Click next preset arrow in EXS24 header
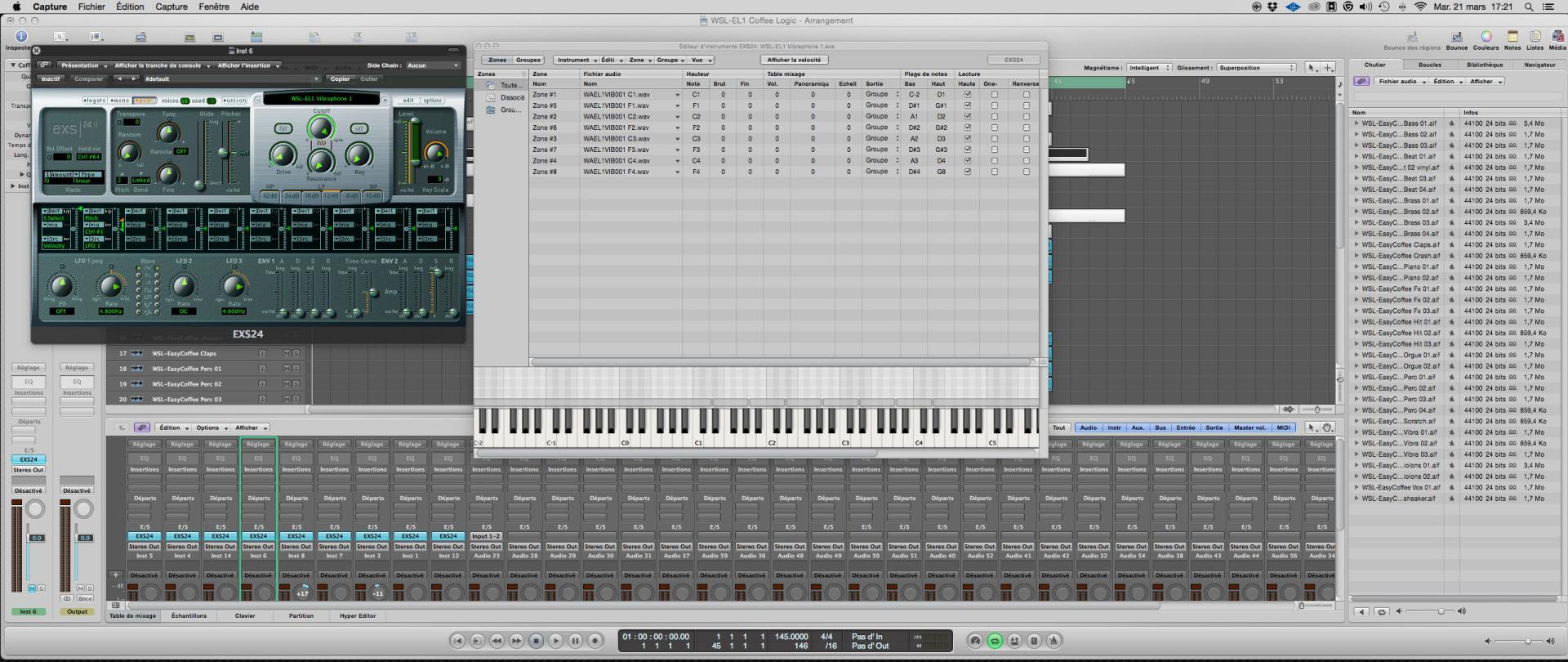 pos(135,79)
